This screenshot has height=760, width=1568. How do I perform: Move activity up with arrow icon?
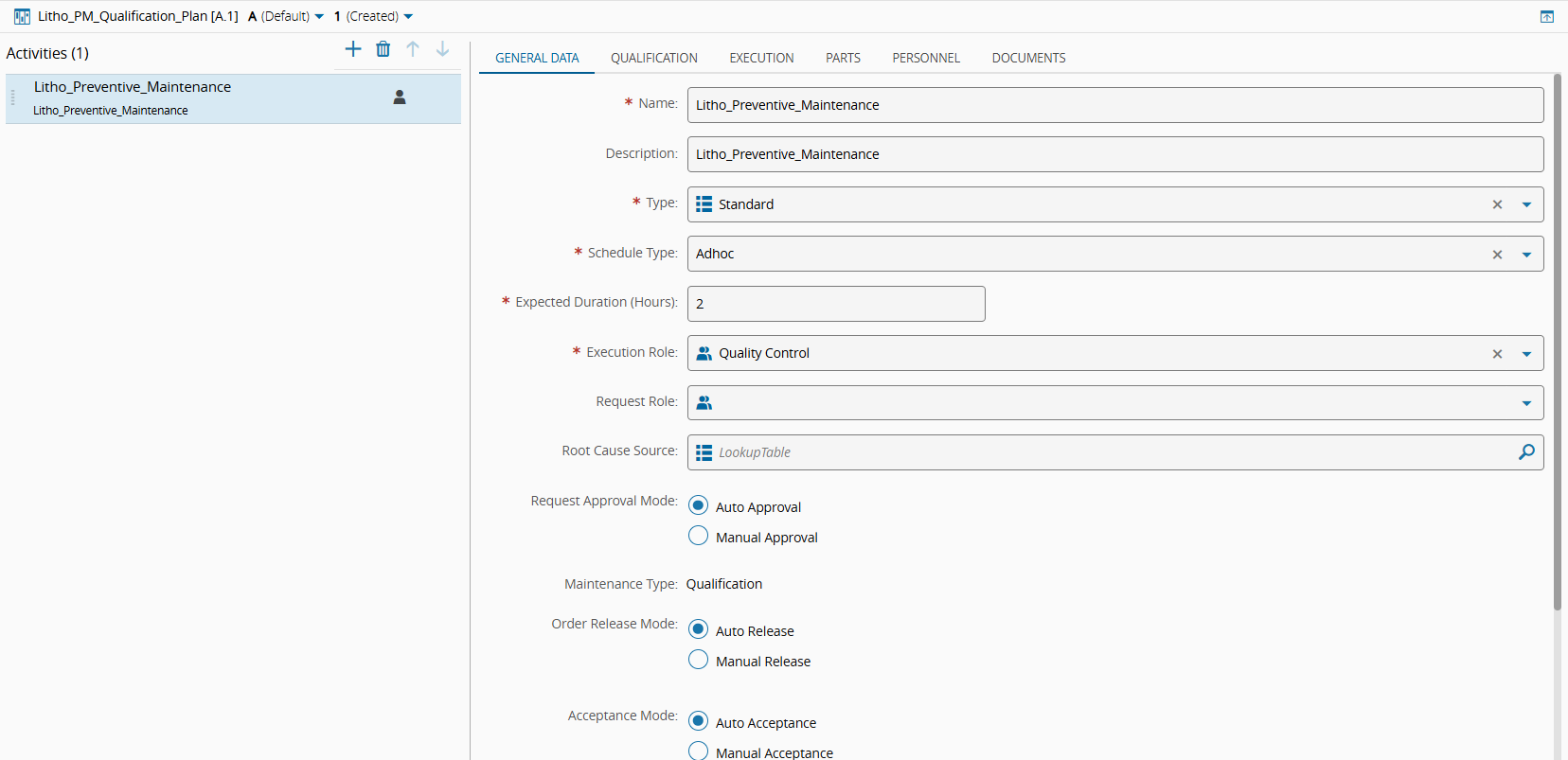pyautogui.click(x=413, y=49)
